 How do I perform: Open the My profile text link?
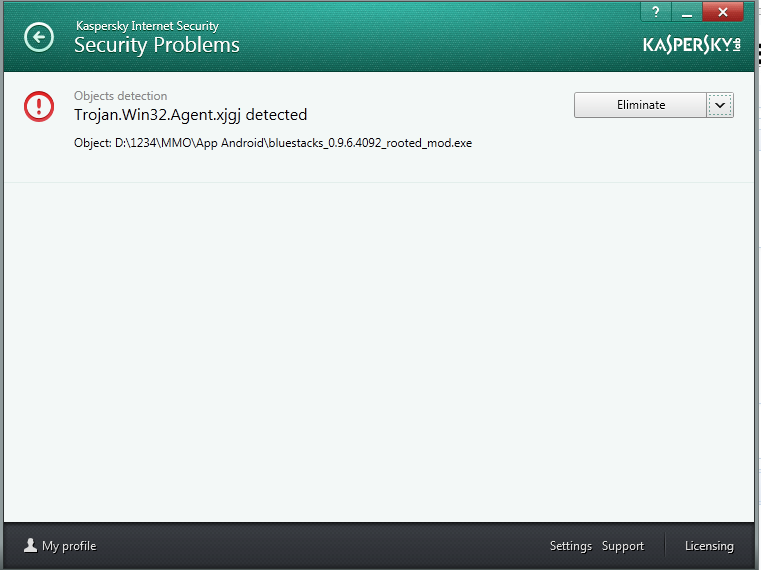69,546
